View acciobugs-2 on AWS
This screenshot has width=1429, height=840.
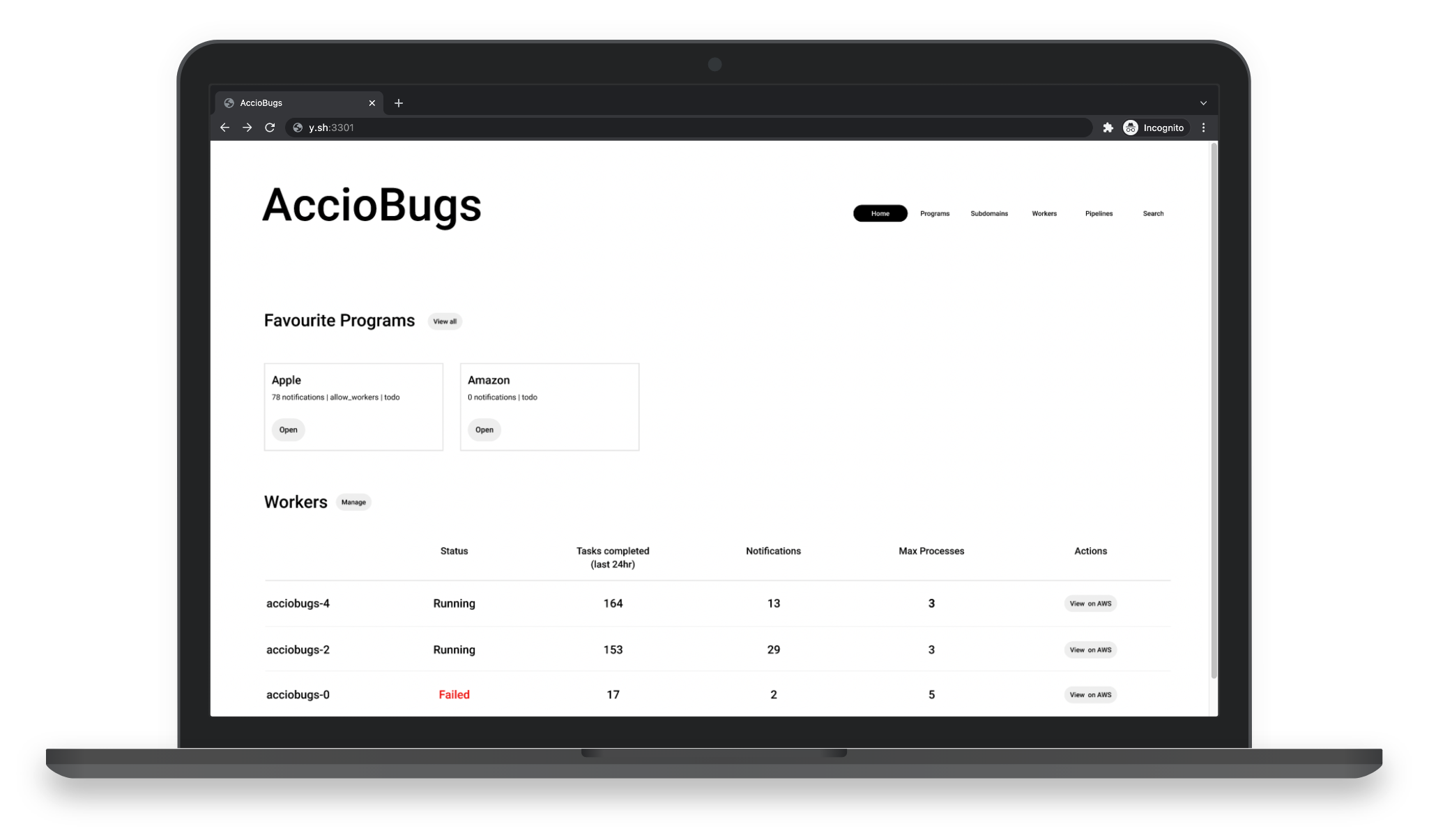click(1090, 650)
